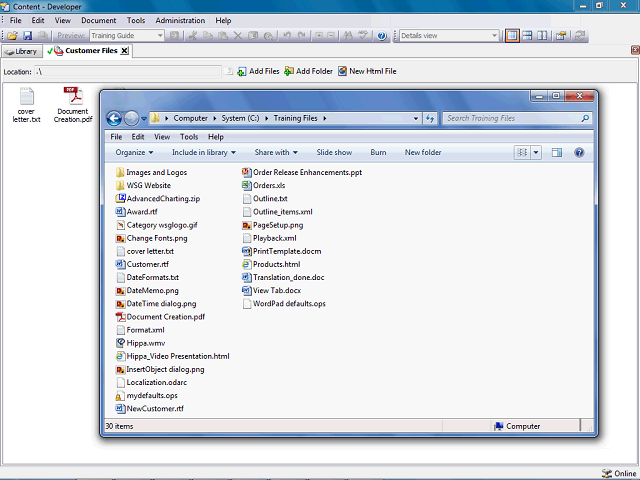Click the Delete X toolbar icon

[x=238, y=36]
